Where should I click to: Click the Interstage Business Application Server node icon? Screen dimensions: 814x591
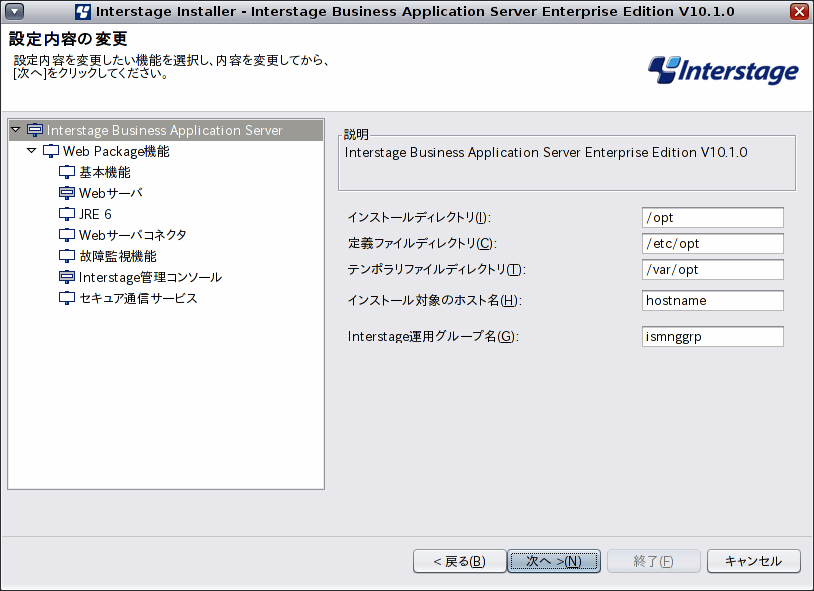tap(35, 130)
